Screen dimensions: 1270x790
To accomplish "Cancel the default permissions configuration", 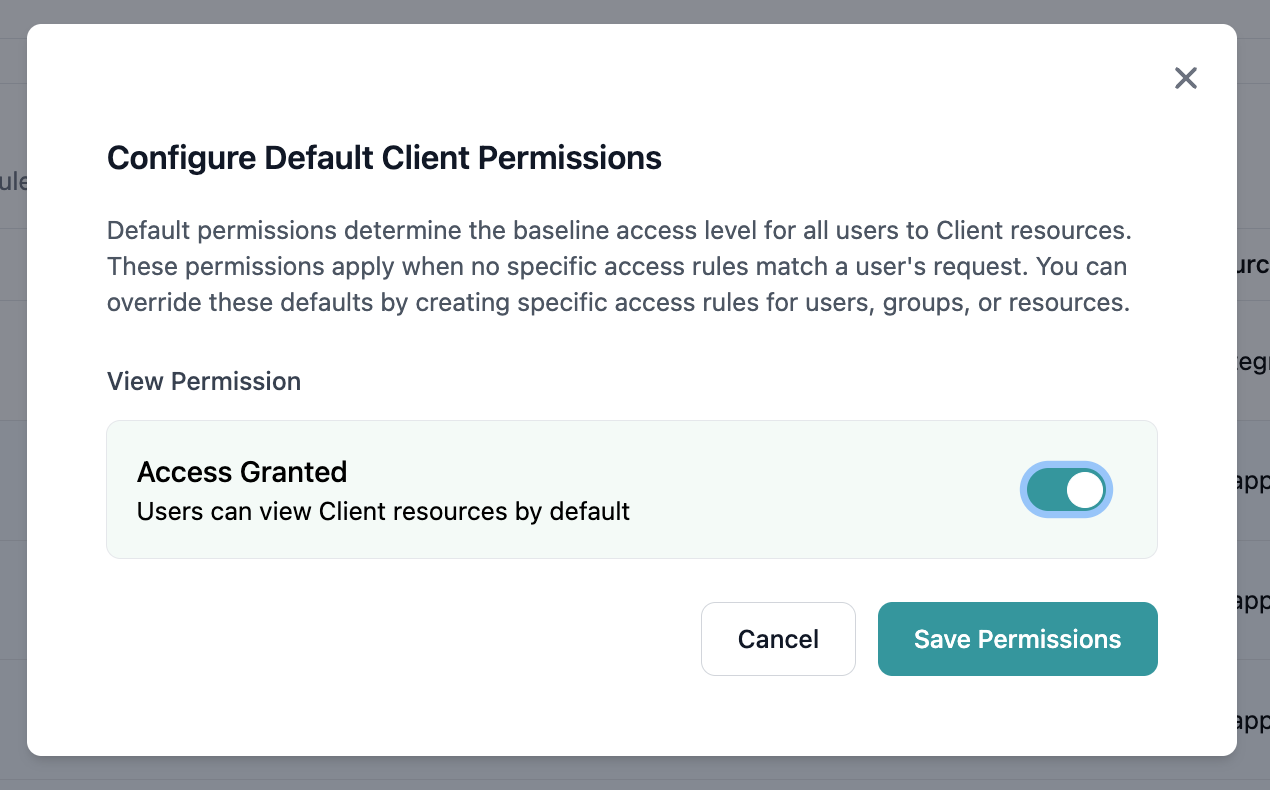I will pyautogui.click(x=778, y=639).
